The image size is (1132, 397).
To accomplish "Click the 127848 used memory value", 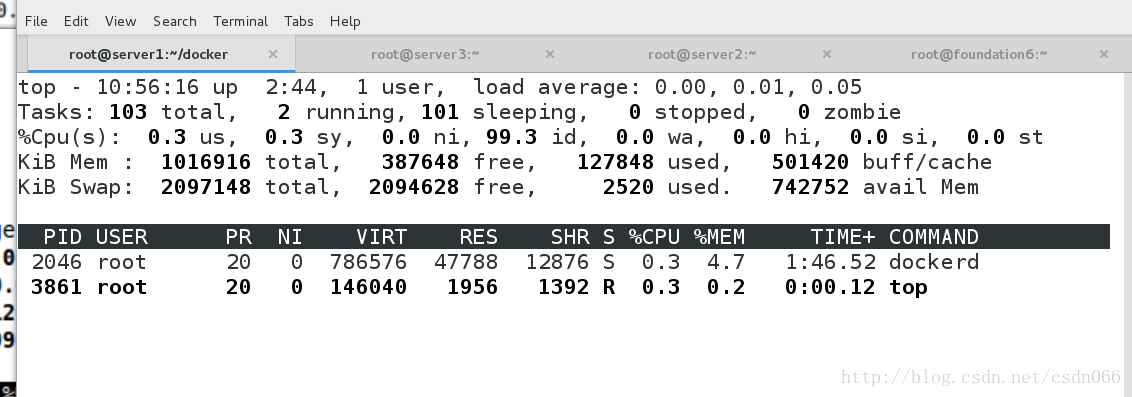I will [x=615, y=162].
